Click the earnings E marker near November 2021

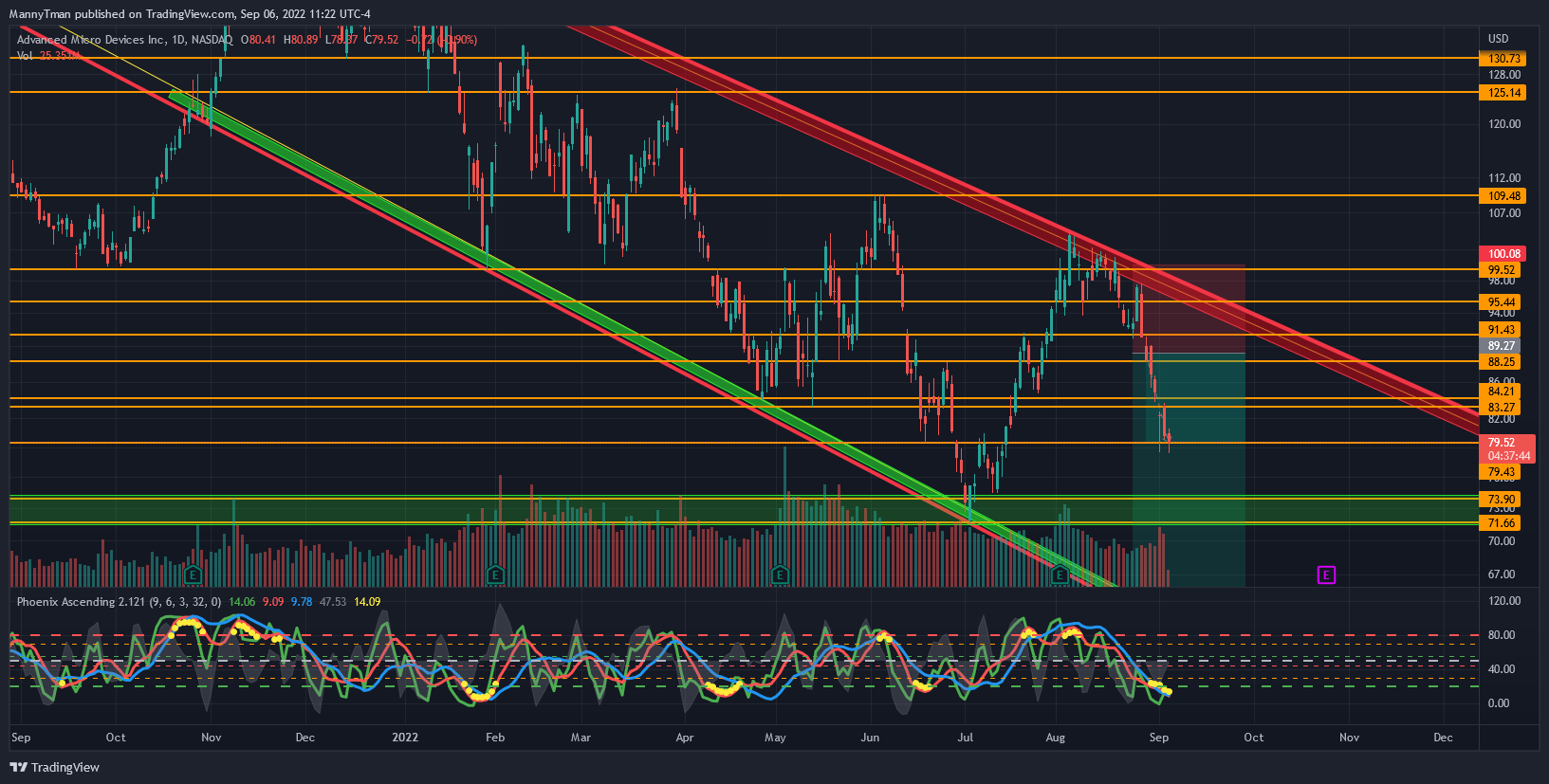194,574
